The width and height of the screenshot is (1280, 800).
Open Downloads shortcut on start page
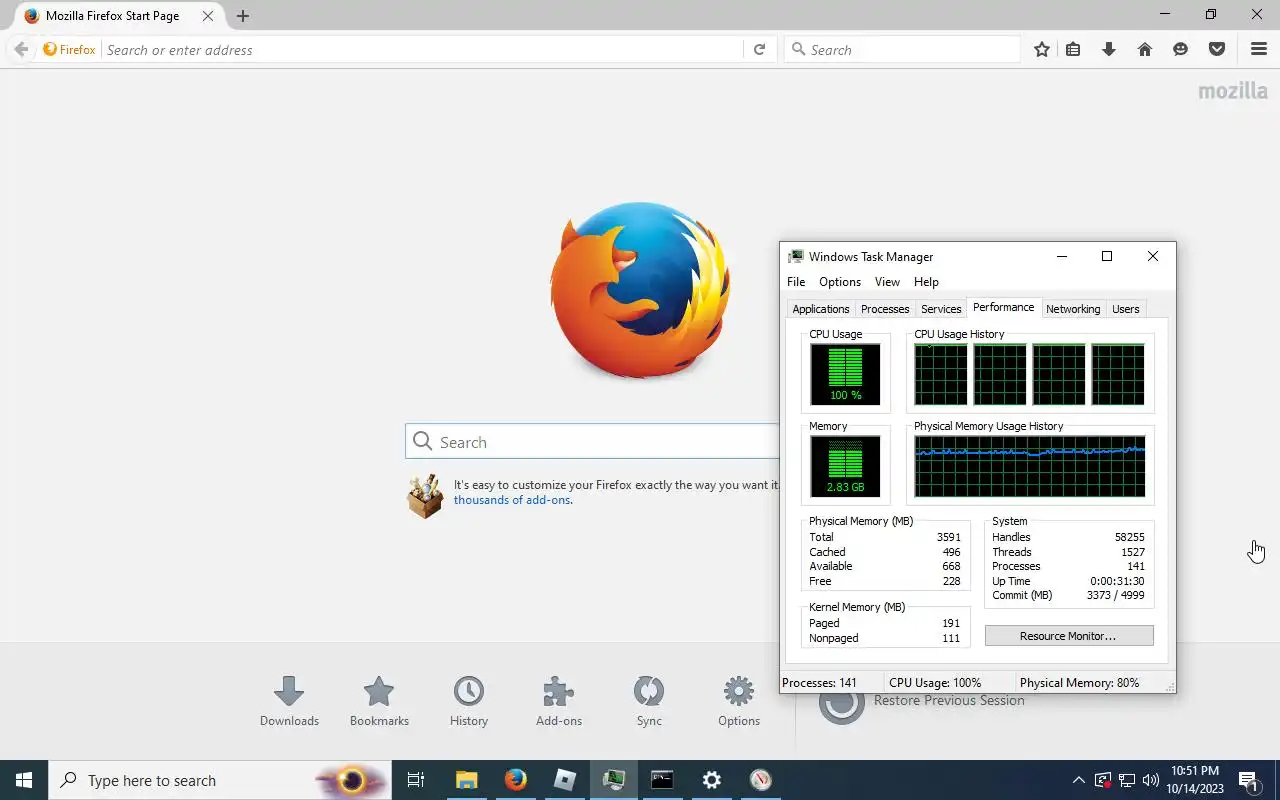click(x=289, y=701)
